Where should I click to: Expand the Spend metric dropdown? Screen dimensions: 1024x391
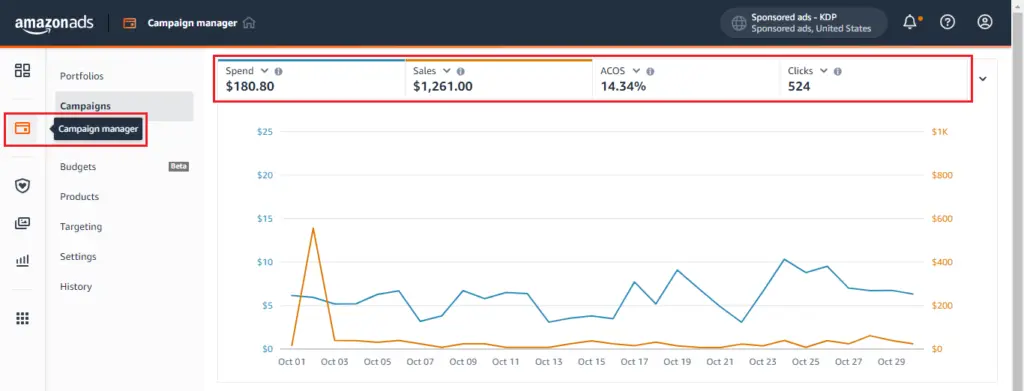[264, 70]
